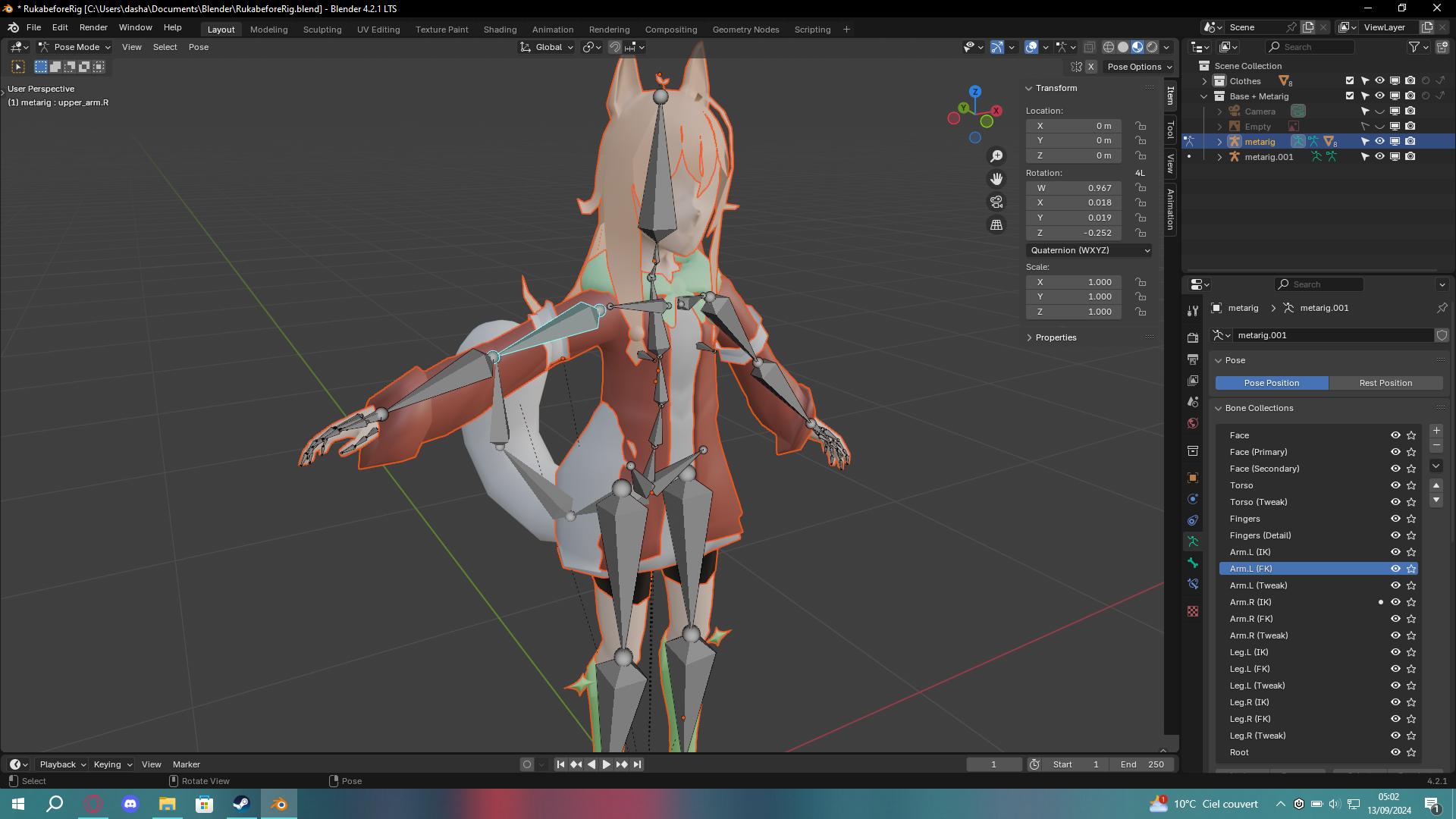The width and height of the screenshot is (1456, 819).
Task: Click the zoom magnifier viewport gizmo
Action: [996, 156]
